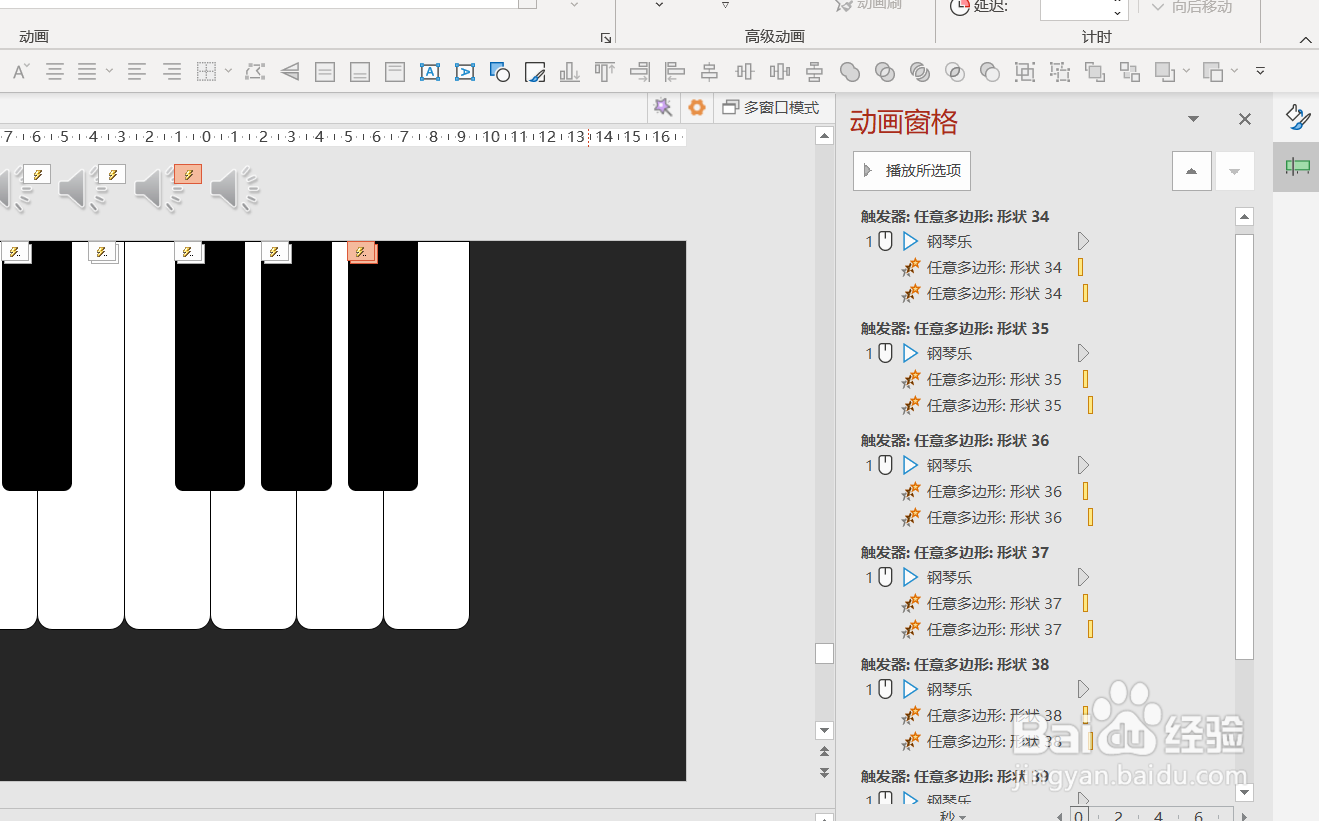Click the ungroup objects icon
Image resolution: width=1319 pixels, height=821 pixels.
(1060, 72)
